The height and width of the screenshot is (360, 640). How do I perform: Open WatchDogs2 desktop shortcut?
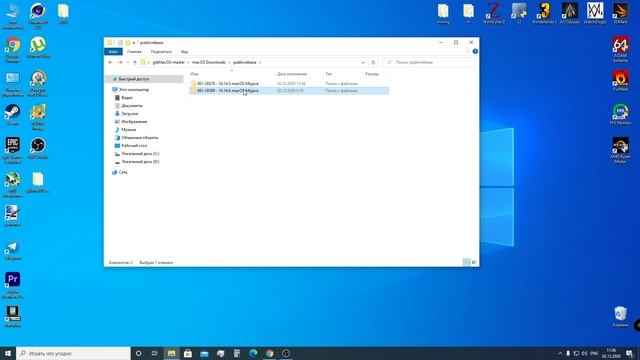pos(595,13)
